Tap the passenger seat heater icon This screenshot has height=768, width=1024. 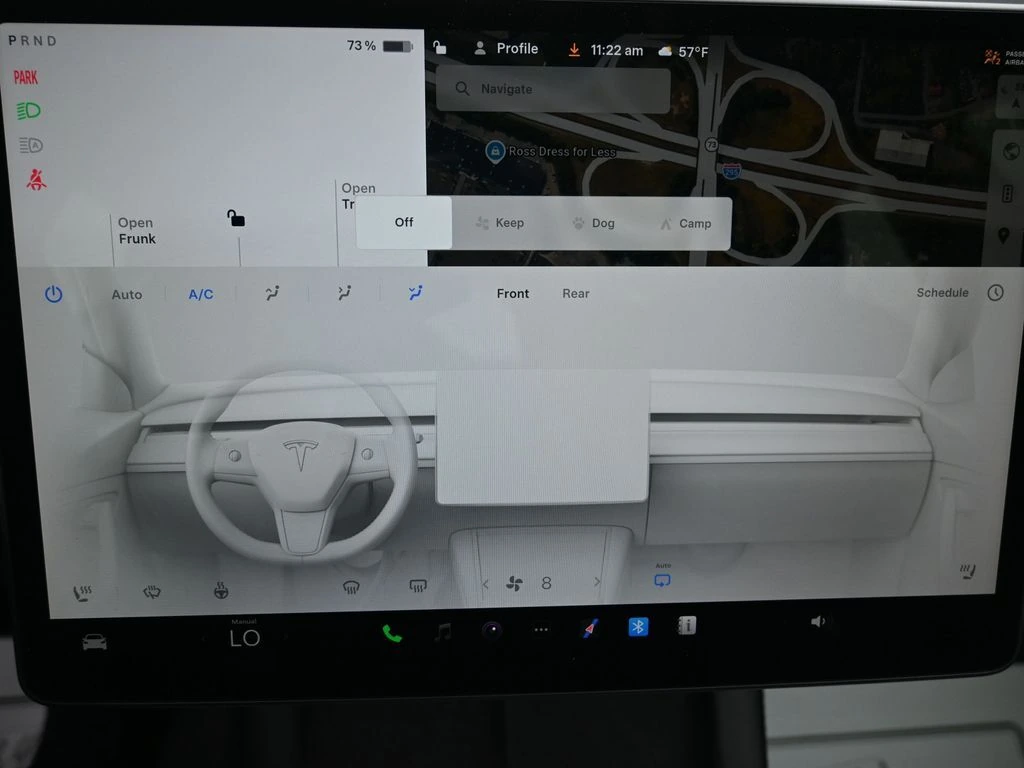tap(967, 572)
